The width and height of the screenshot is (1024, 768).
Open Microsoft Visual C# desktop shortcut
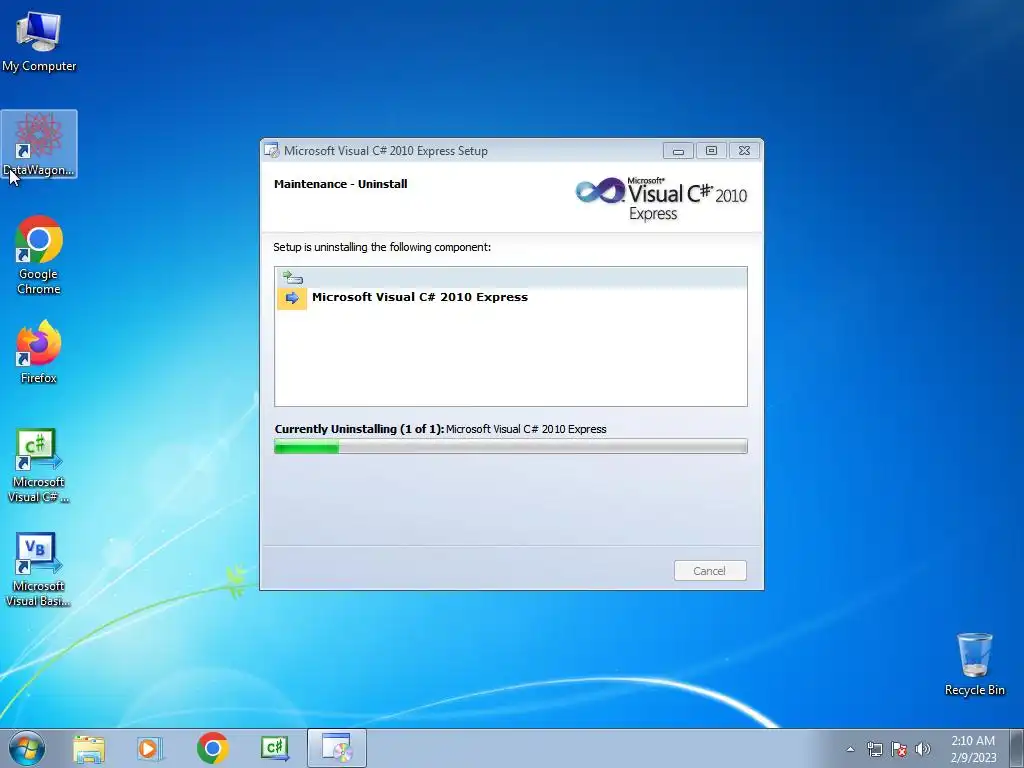pos(39,466)
